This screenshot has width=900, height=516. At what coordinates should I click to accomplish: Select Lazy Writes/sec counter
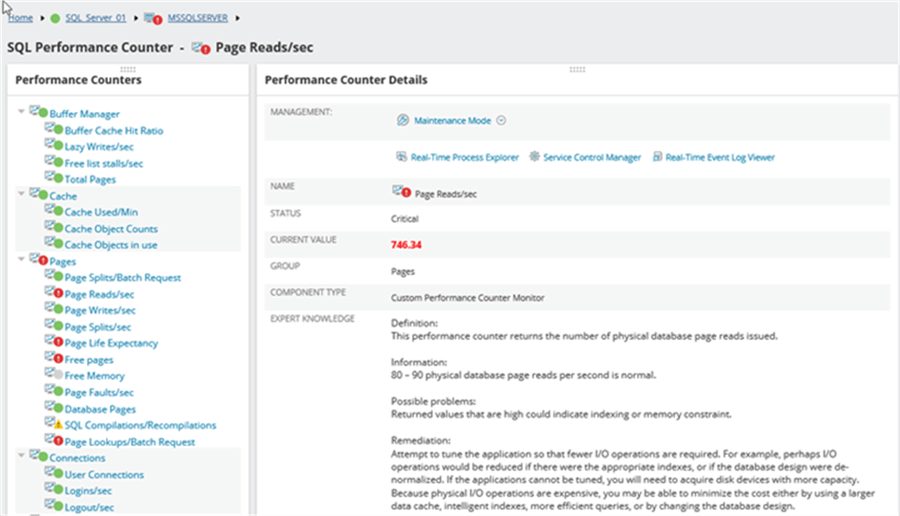click(99, 146)
